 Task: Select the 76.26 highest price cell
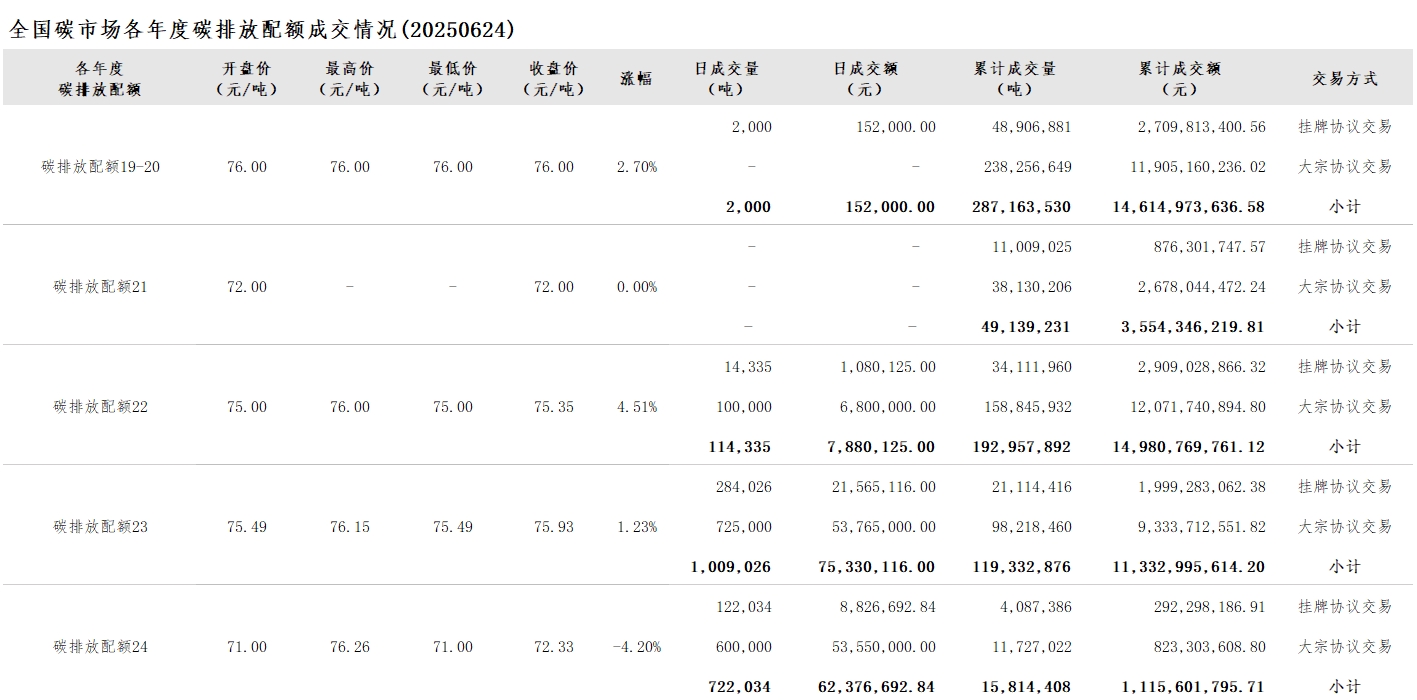349,647
